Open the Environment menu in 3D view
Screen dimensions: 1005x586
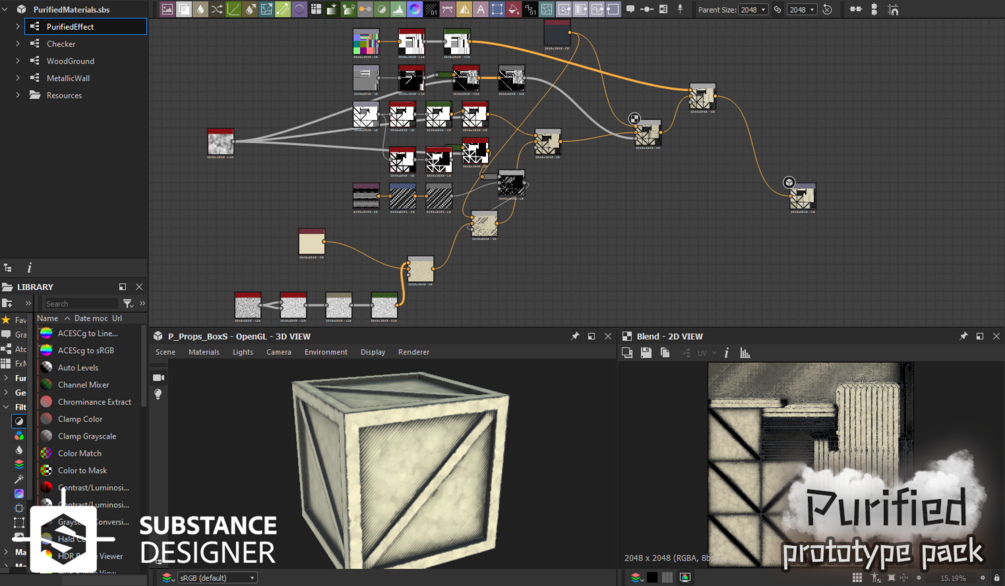click(x=326, y=352)
